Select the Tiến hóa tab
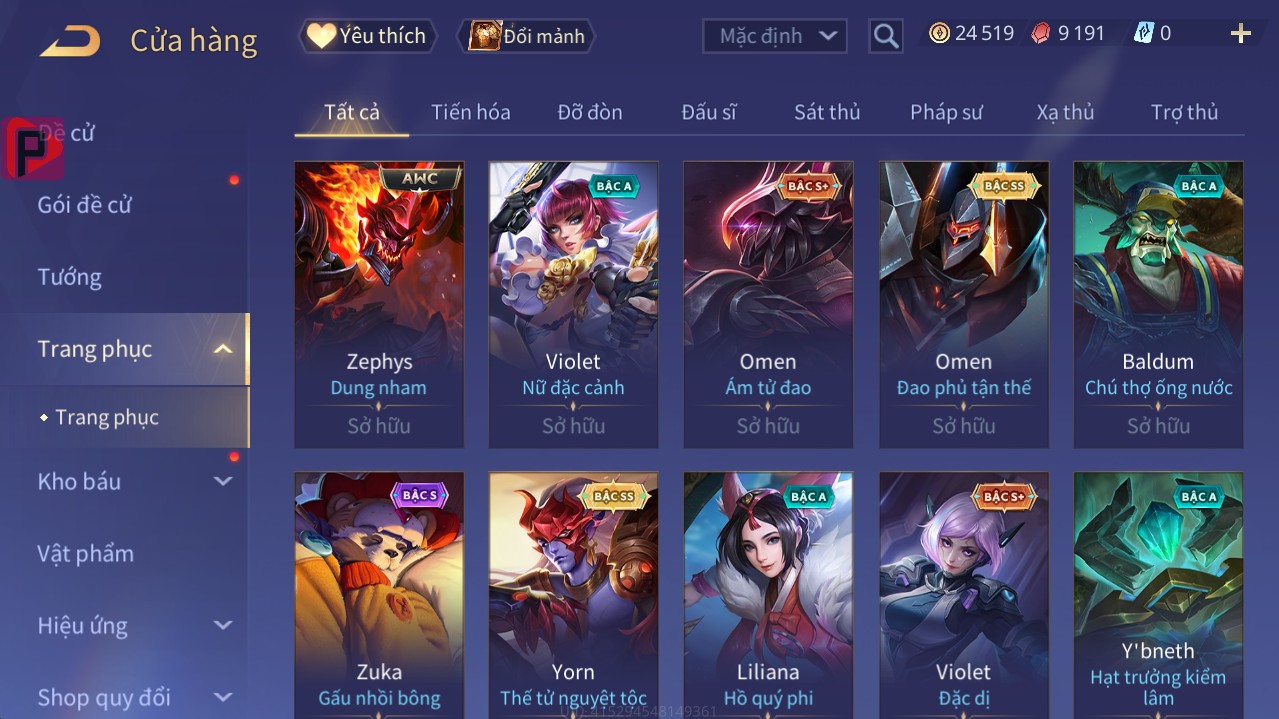The height and width of the screenshot is (719, 1279). 471,112
